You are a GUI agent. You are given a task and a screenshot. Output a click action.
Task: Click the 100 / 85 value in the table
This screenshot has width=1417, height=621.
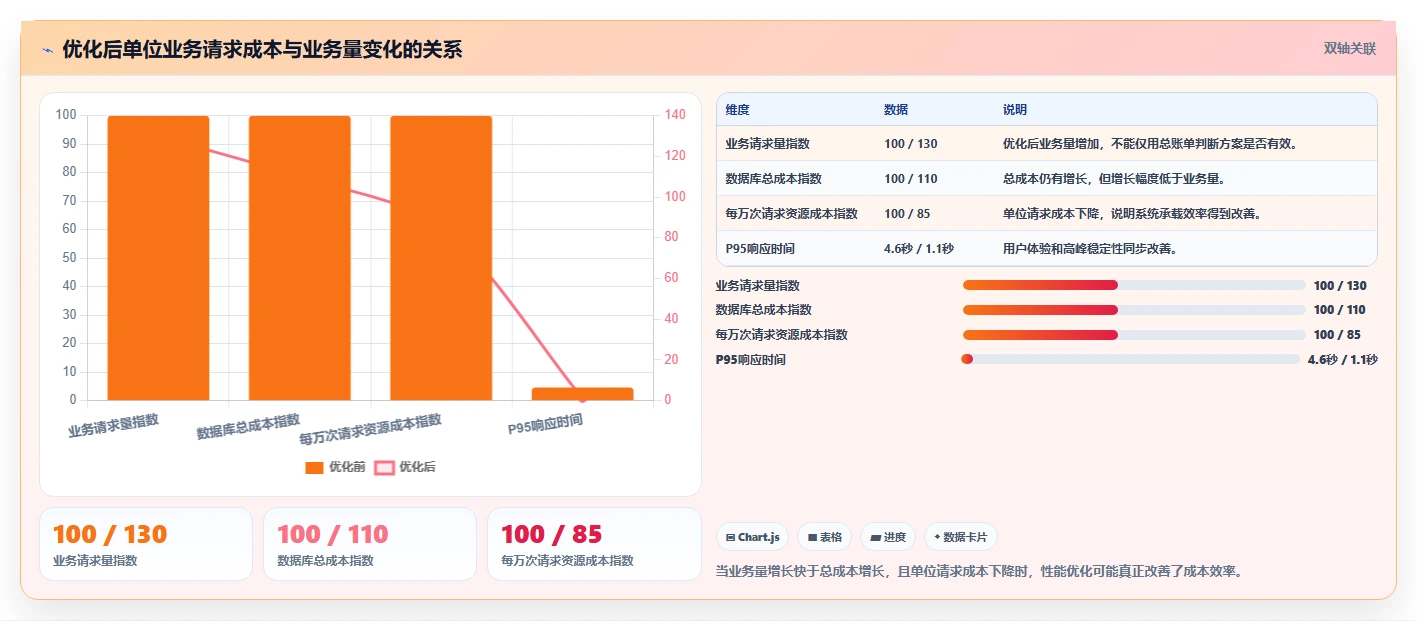coord(908,214)
